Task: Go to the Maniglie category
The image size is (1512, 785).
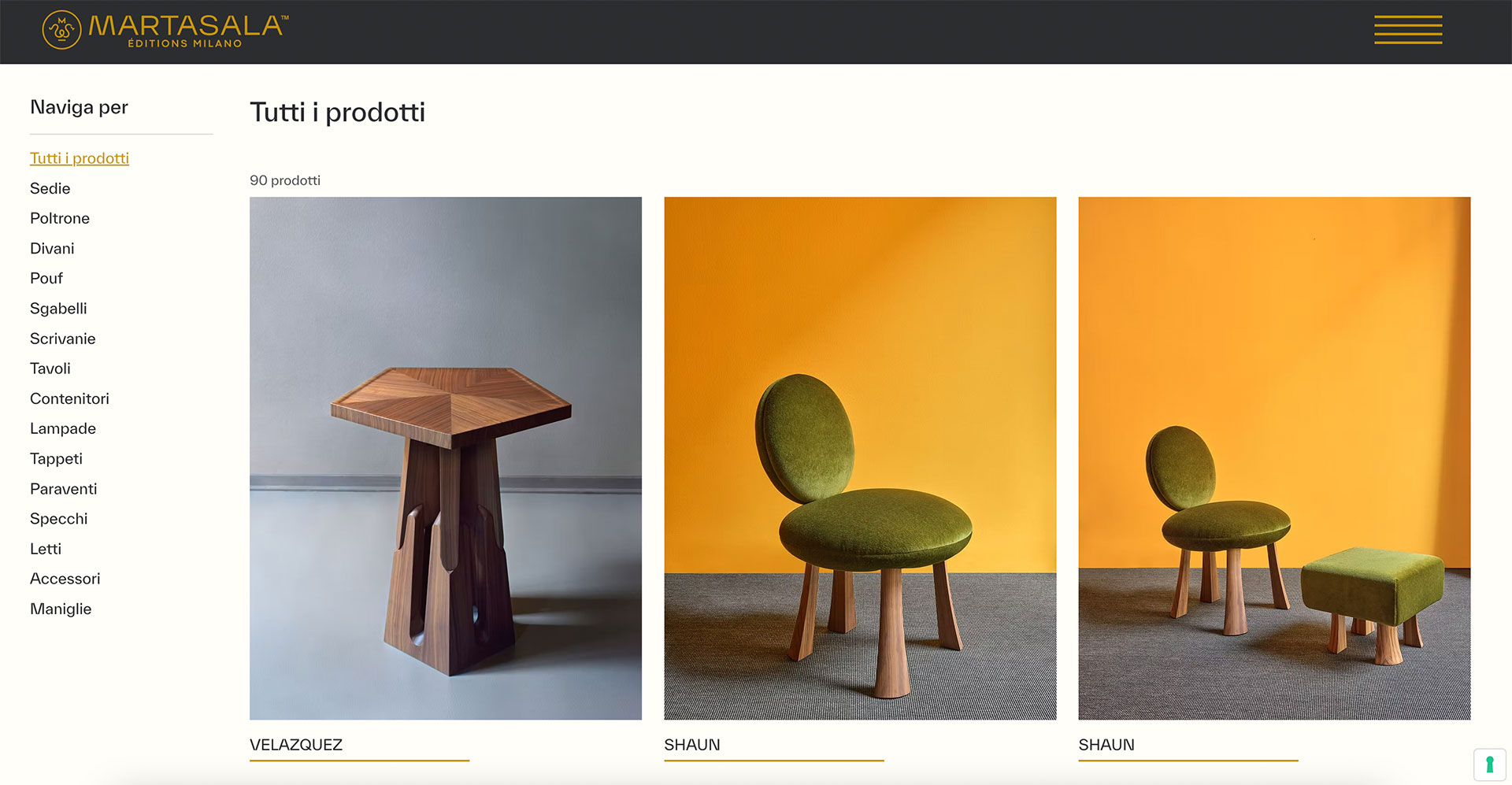Action: click(x=61, y=609)
